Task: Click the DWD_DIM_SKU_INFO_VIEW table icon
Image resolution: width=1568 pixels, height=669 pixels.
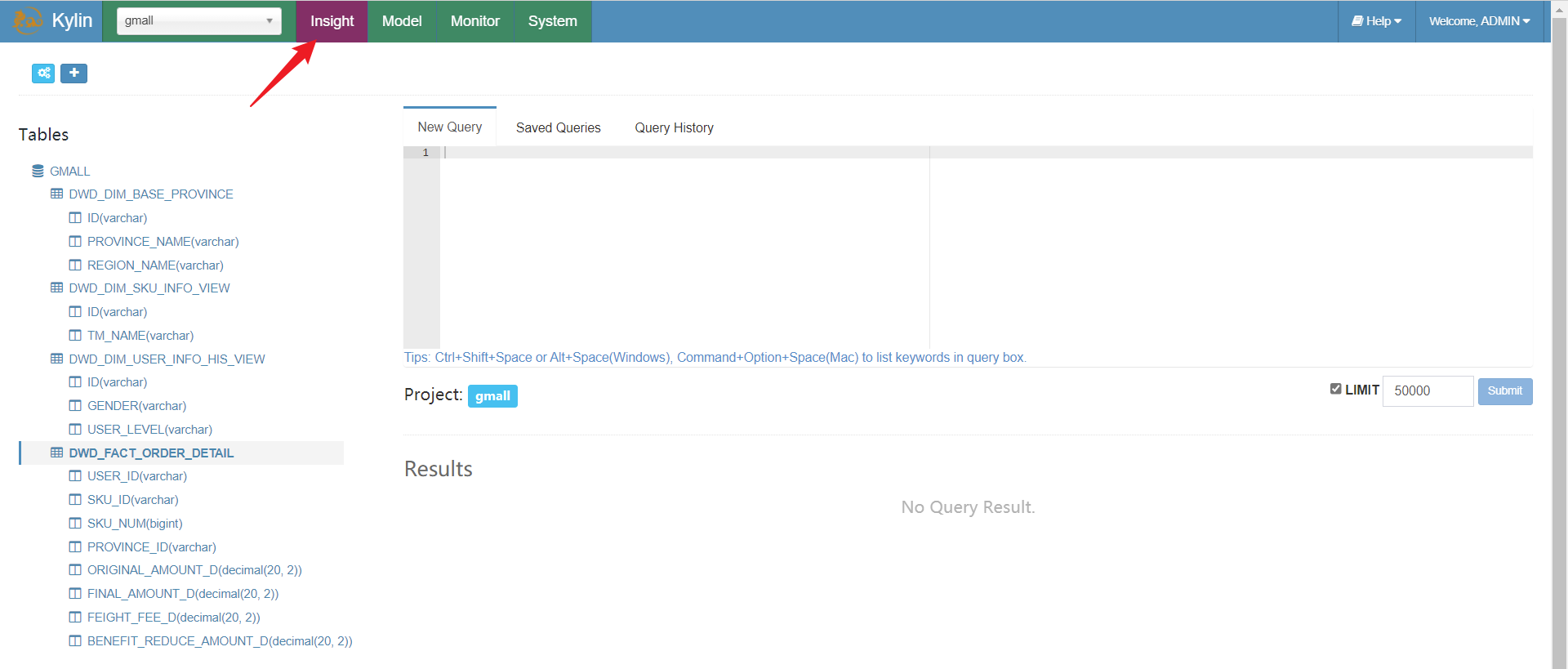Action: [x=56, y=288]
